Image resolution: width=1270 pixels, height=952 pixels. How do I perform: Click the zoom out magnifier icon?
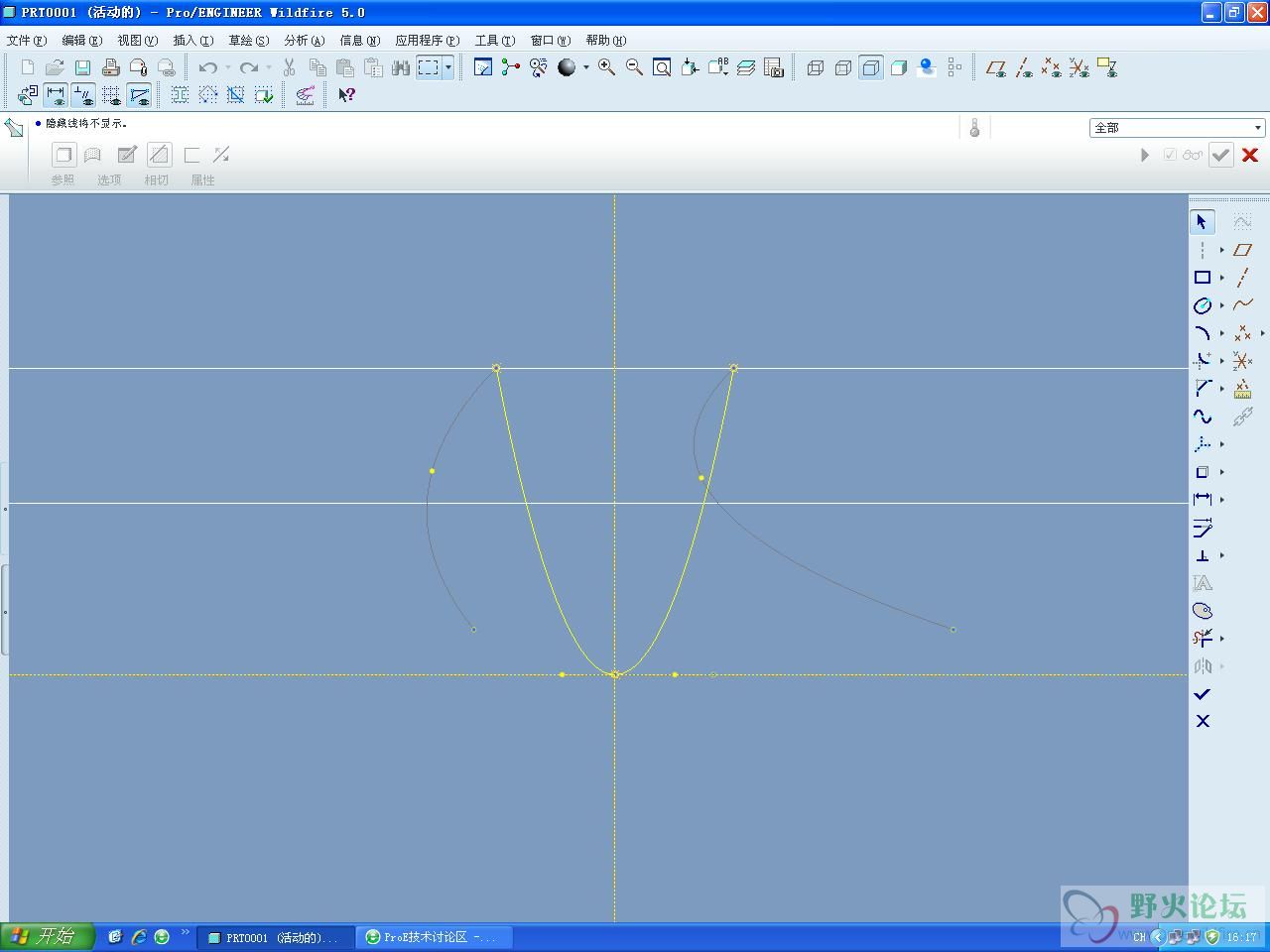[634, 67]
